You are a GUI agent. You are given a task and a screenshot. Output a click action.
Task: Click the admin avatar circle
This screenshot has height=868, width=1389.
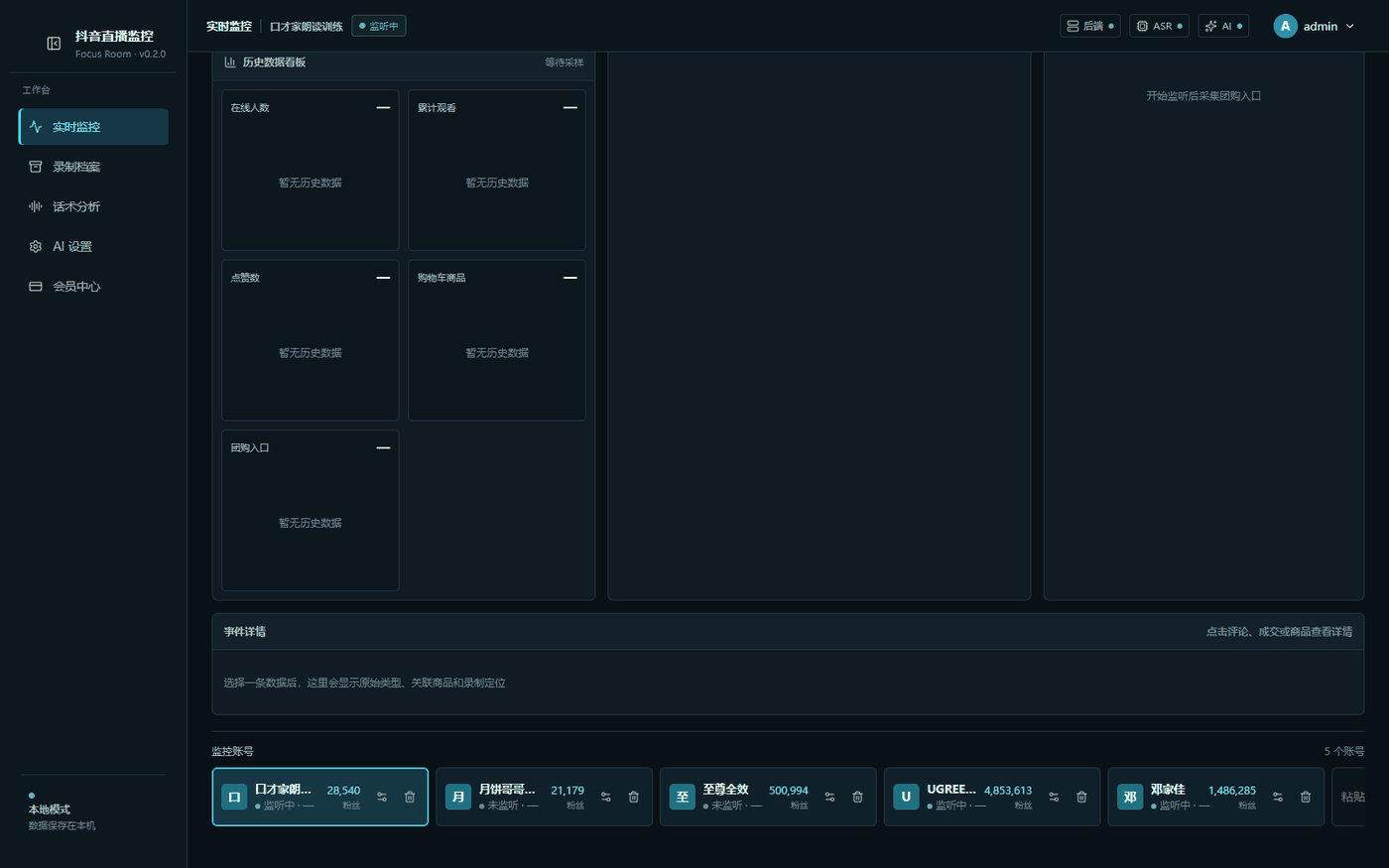(x=1285, y=26)
